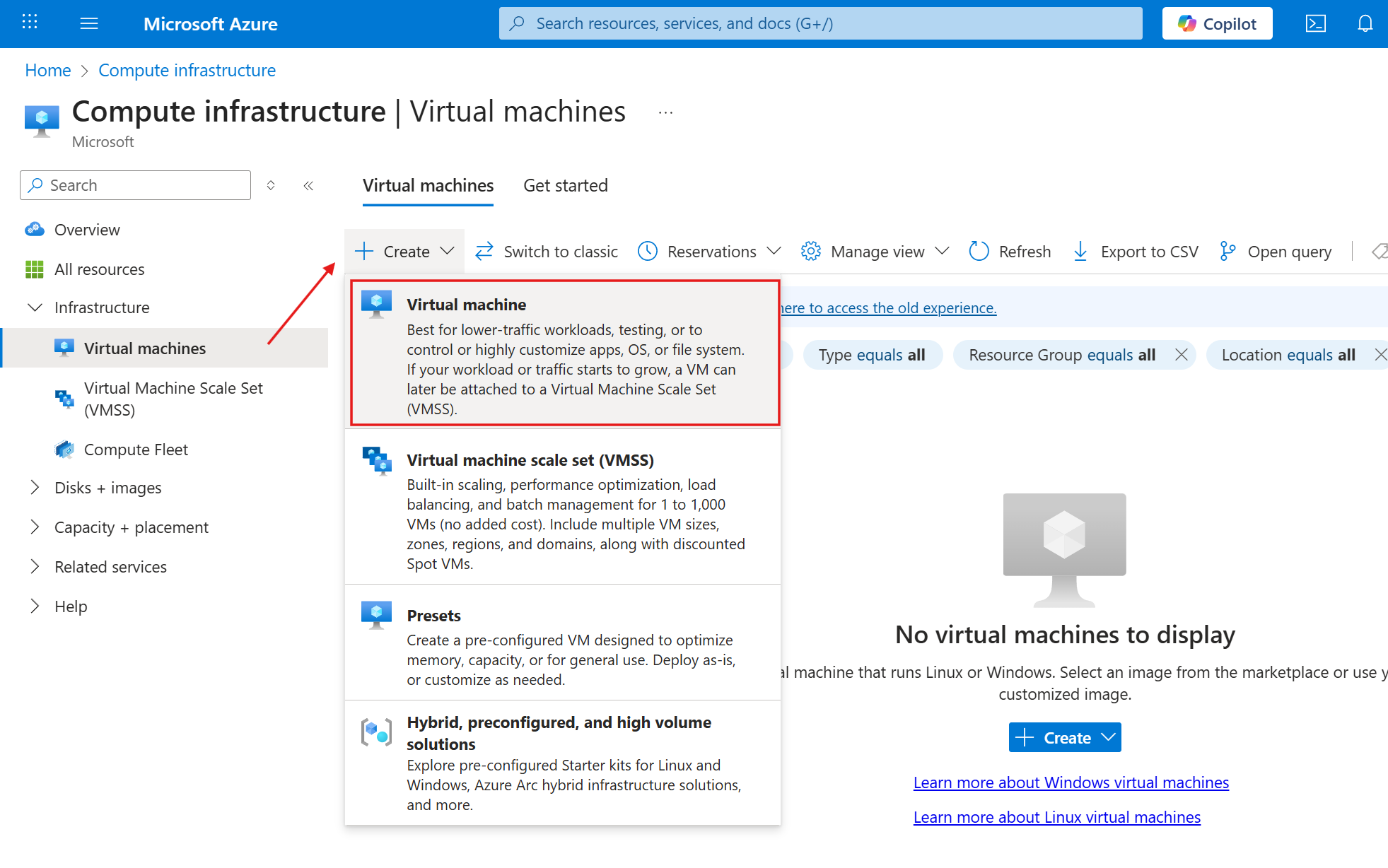Switch to classic experience
Image resolution: width=1388 pixels, height=868 pixels.
click(x=545, y=251)
